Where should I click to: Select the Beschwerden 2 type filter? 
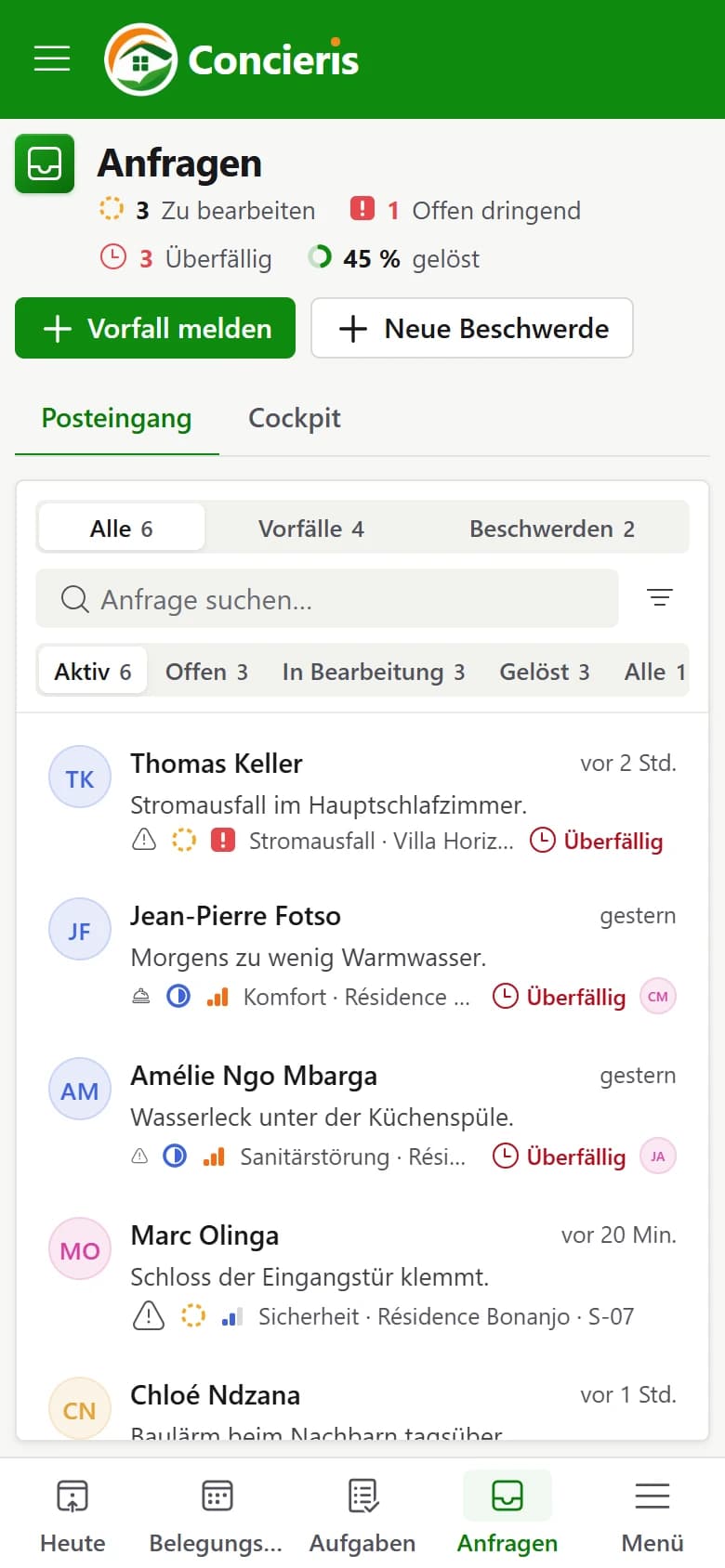pos(552,528)
